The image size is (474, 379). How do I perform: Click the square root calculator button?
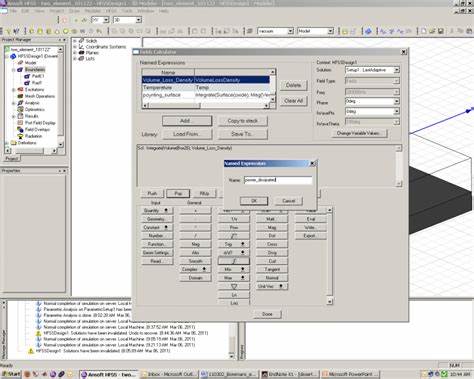click(234, 236)
